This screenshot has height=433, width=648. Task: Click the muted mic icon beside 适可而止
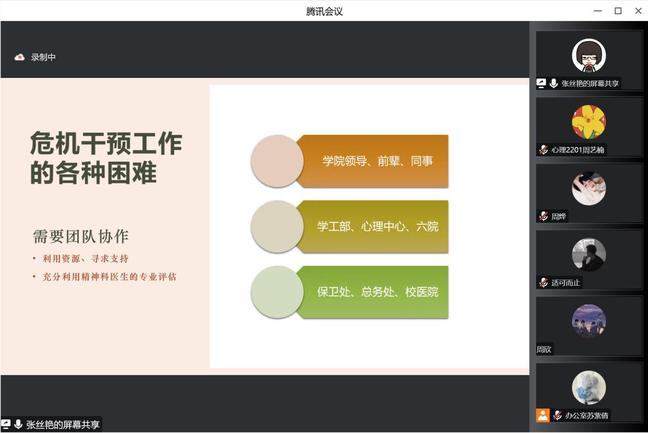543,282
